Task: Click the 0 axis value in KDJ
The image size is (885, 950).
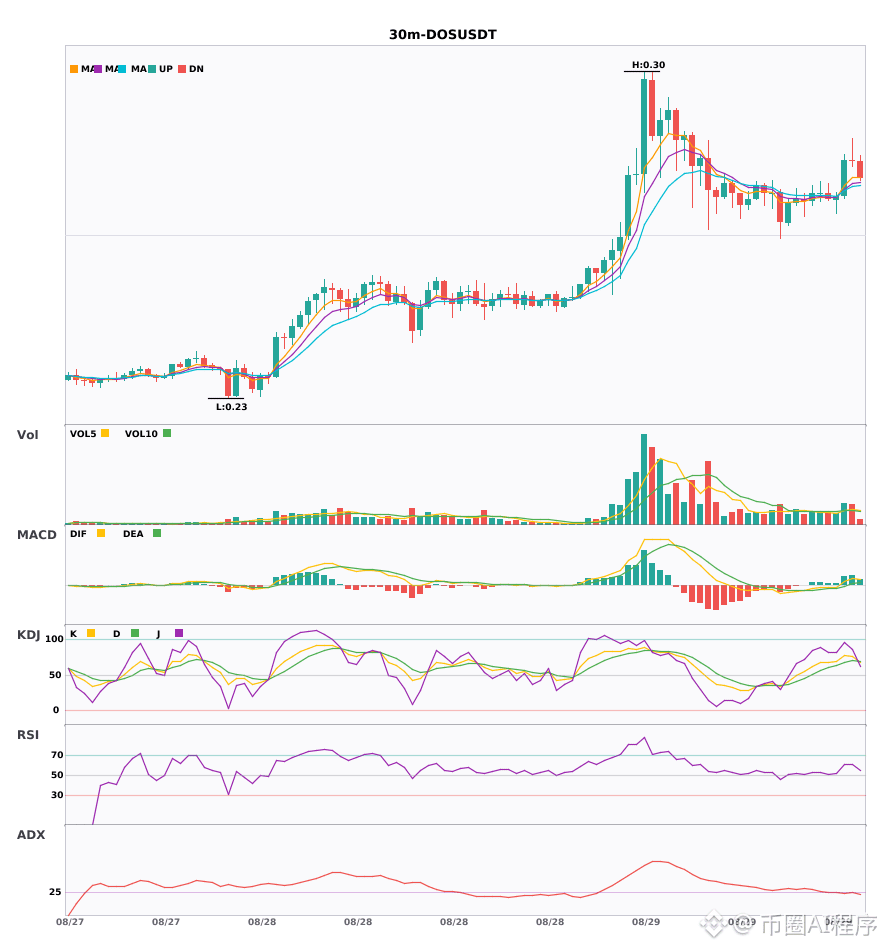Action: (x=56, y=710)
